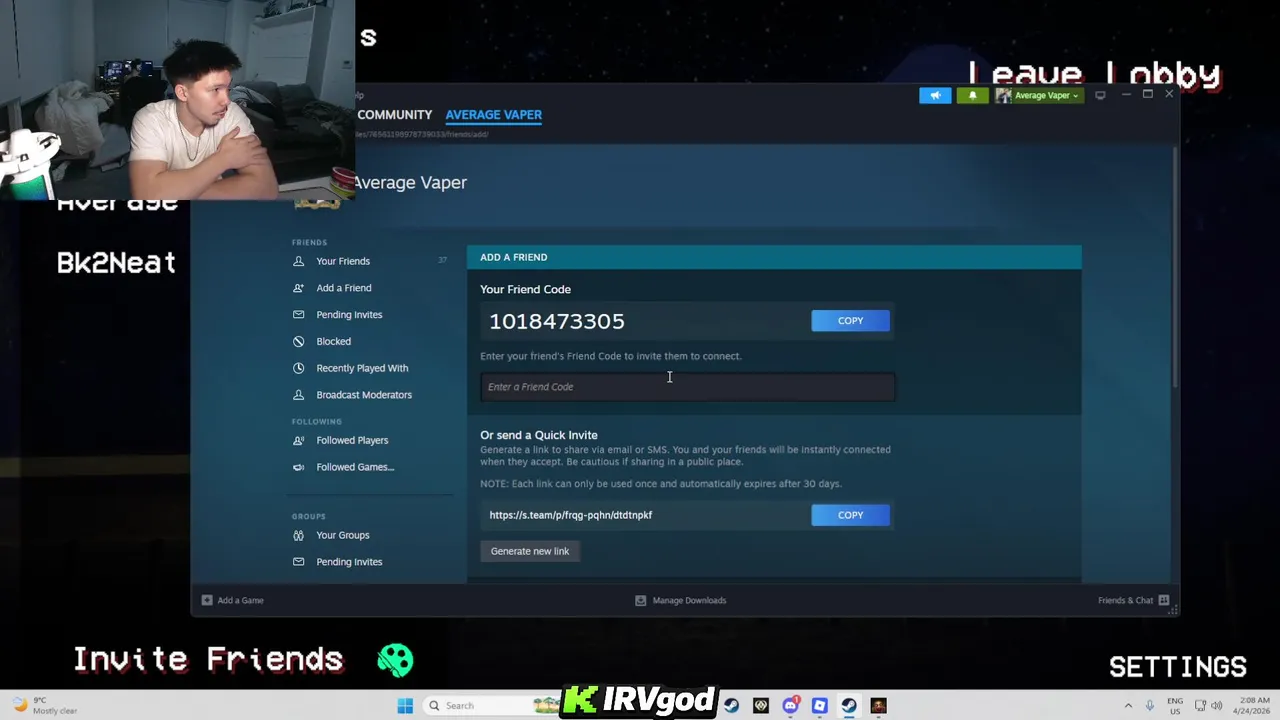Click the Add a Friend plus-person icon
Image resolution: width=1280 pixels, height=720 pixels.
pyautogui.click(x=298, y=288)
